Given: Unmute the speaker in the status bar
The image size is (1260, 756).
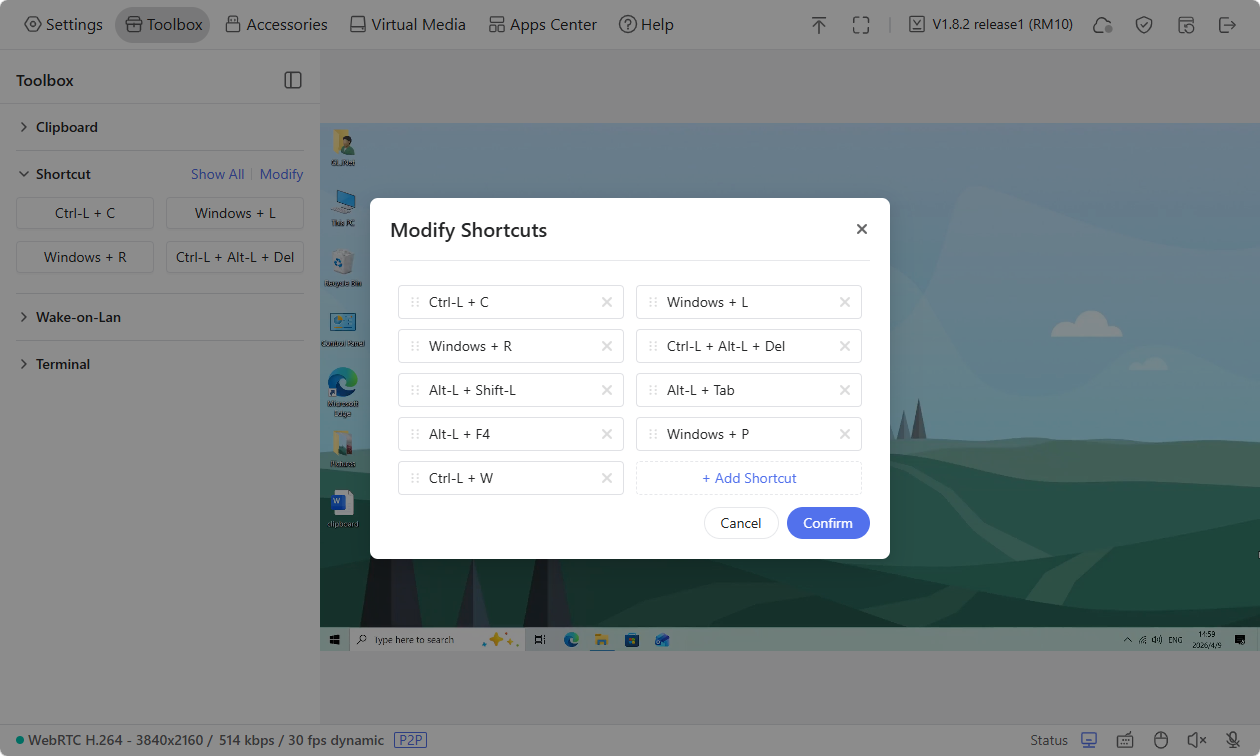Looking at the screenshot, I should point(1197,740).
